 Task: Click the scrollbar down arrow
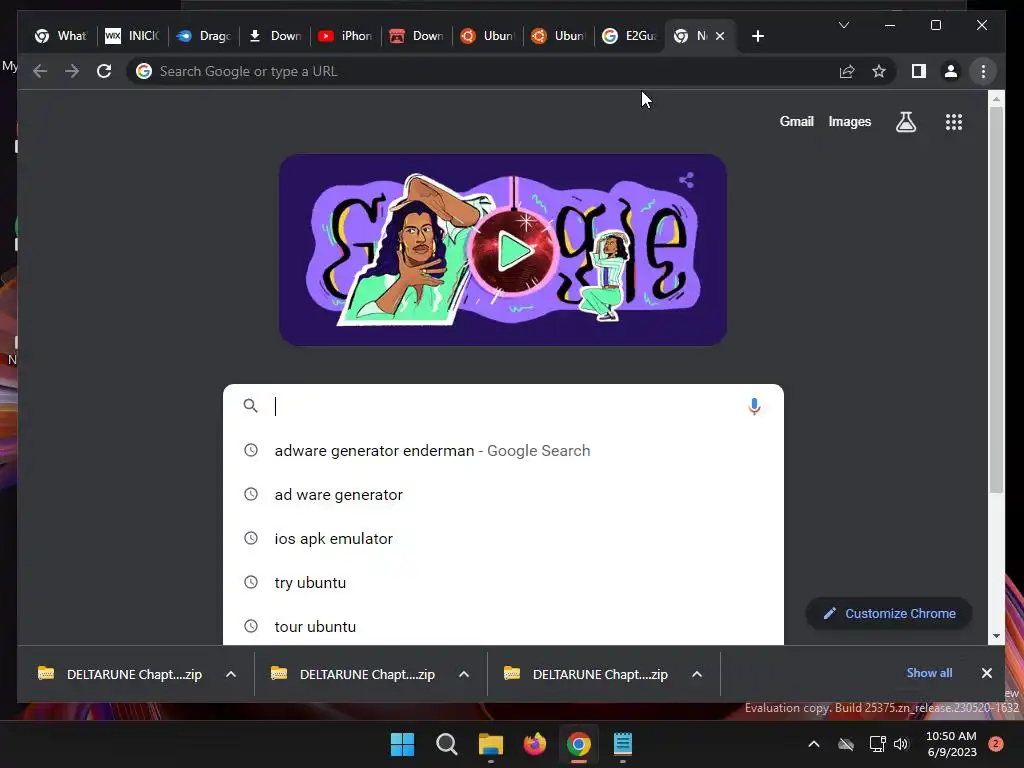[x=996, y=635]
